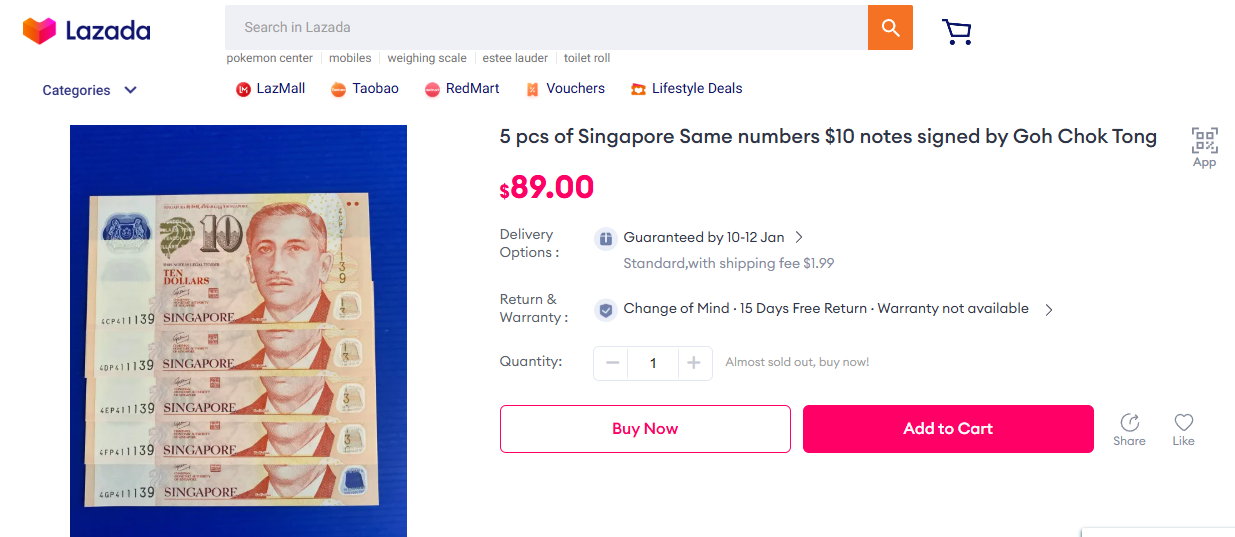Open RedMart from the nav bar
This screenshot has width=1235, height=537.
tap(462, 89)
